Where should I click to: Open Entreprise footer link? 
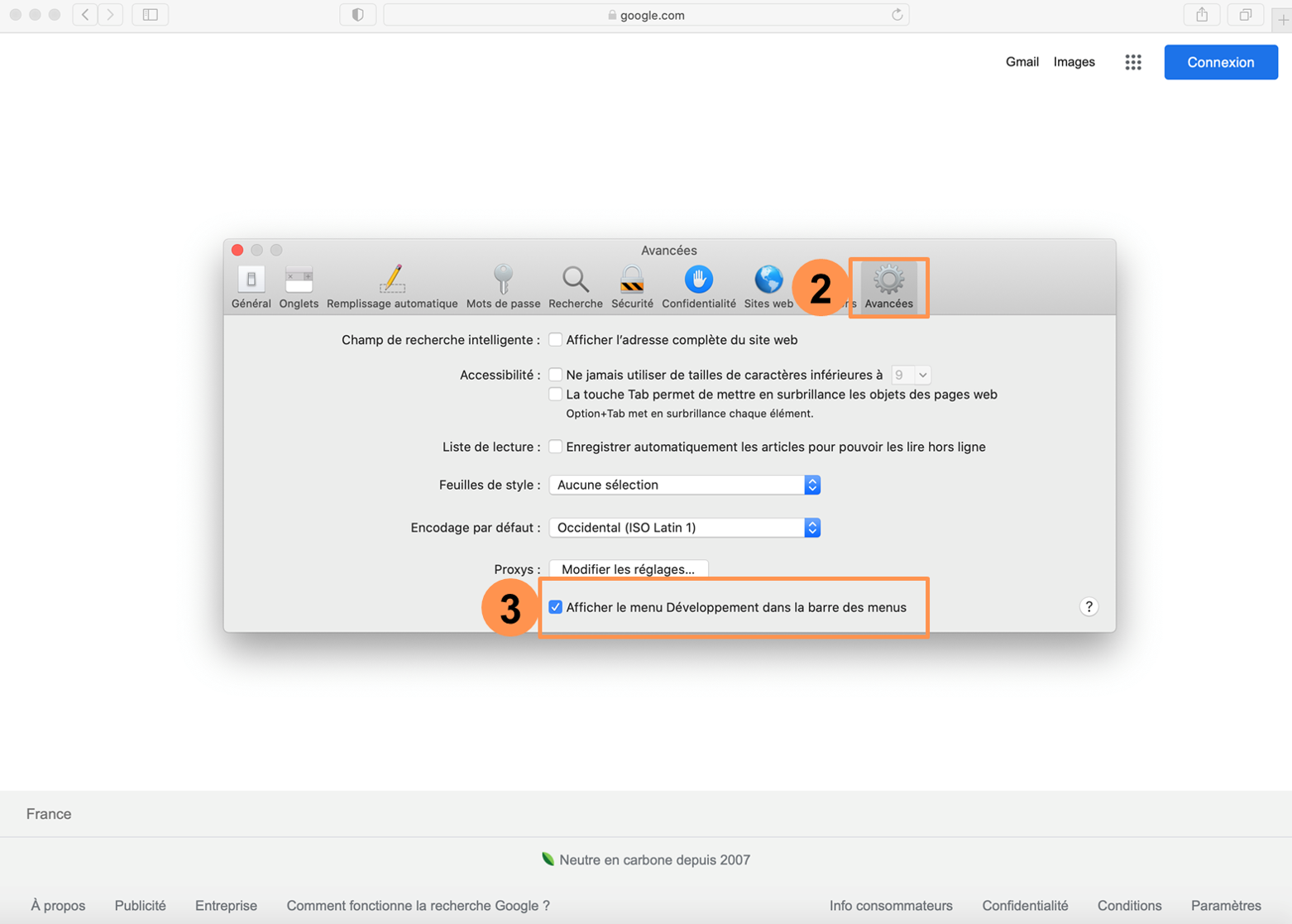tap(226, 906)
